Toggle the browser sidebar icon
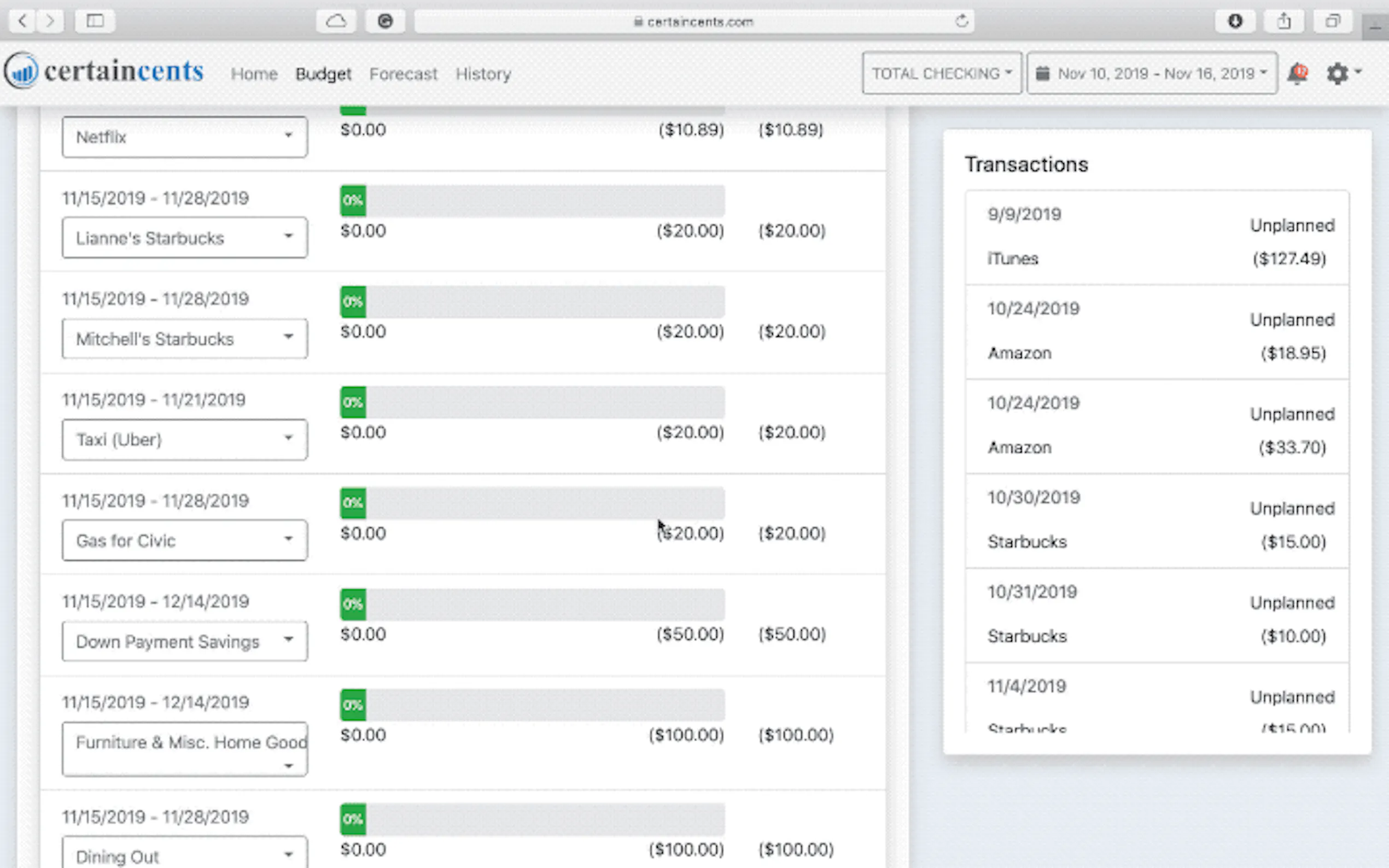The height and width of the screenshot is (868, 1389). [x=95, y=21]
